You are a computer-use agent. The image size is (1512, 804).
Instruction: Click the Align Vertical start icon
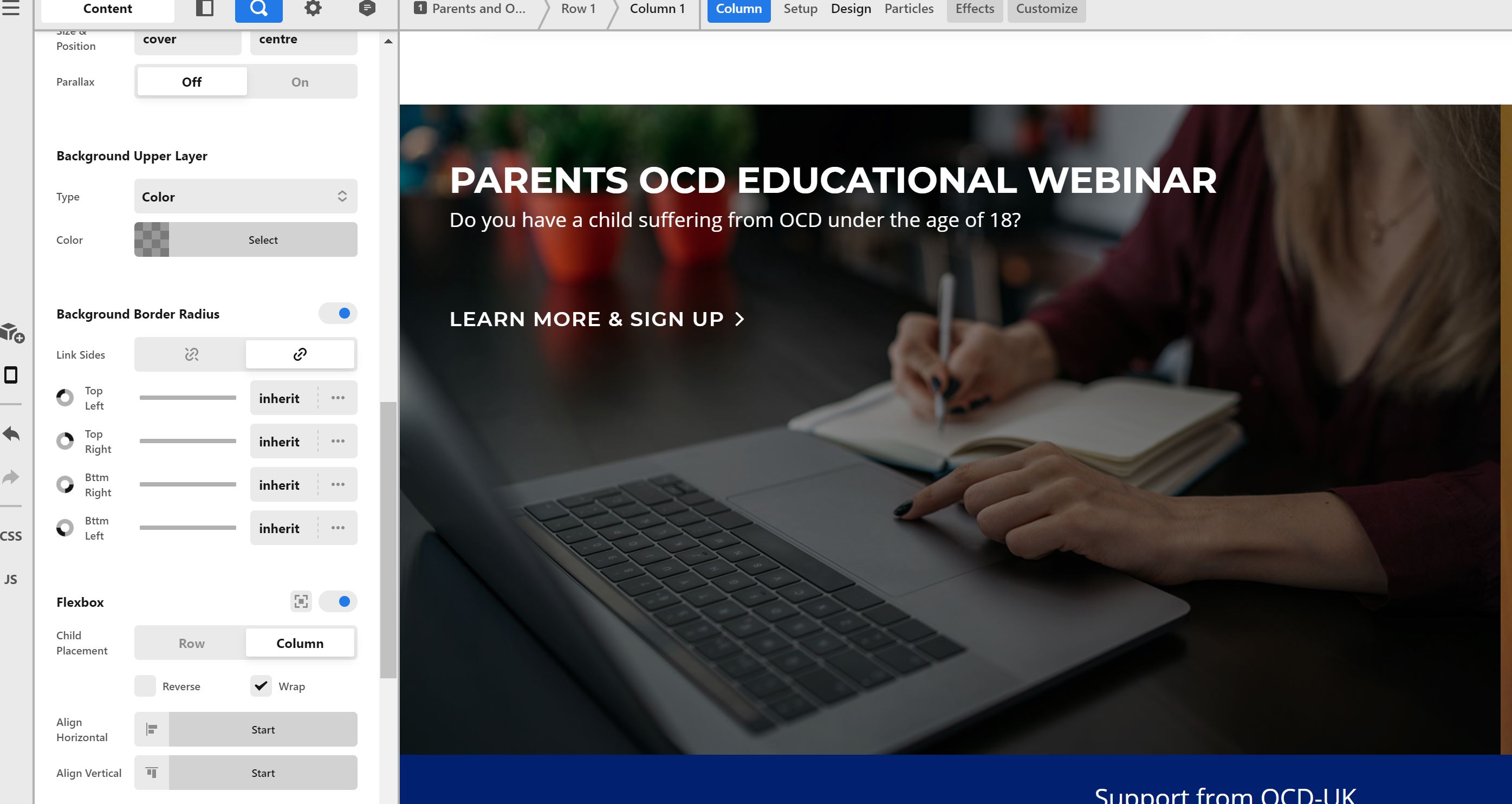click(x=152, y=773)
